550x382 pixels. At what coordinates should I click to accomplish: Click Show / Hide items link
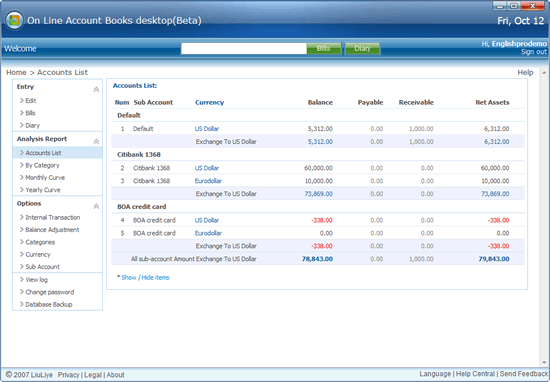tap(145, 277)
